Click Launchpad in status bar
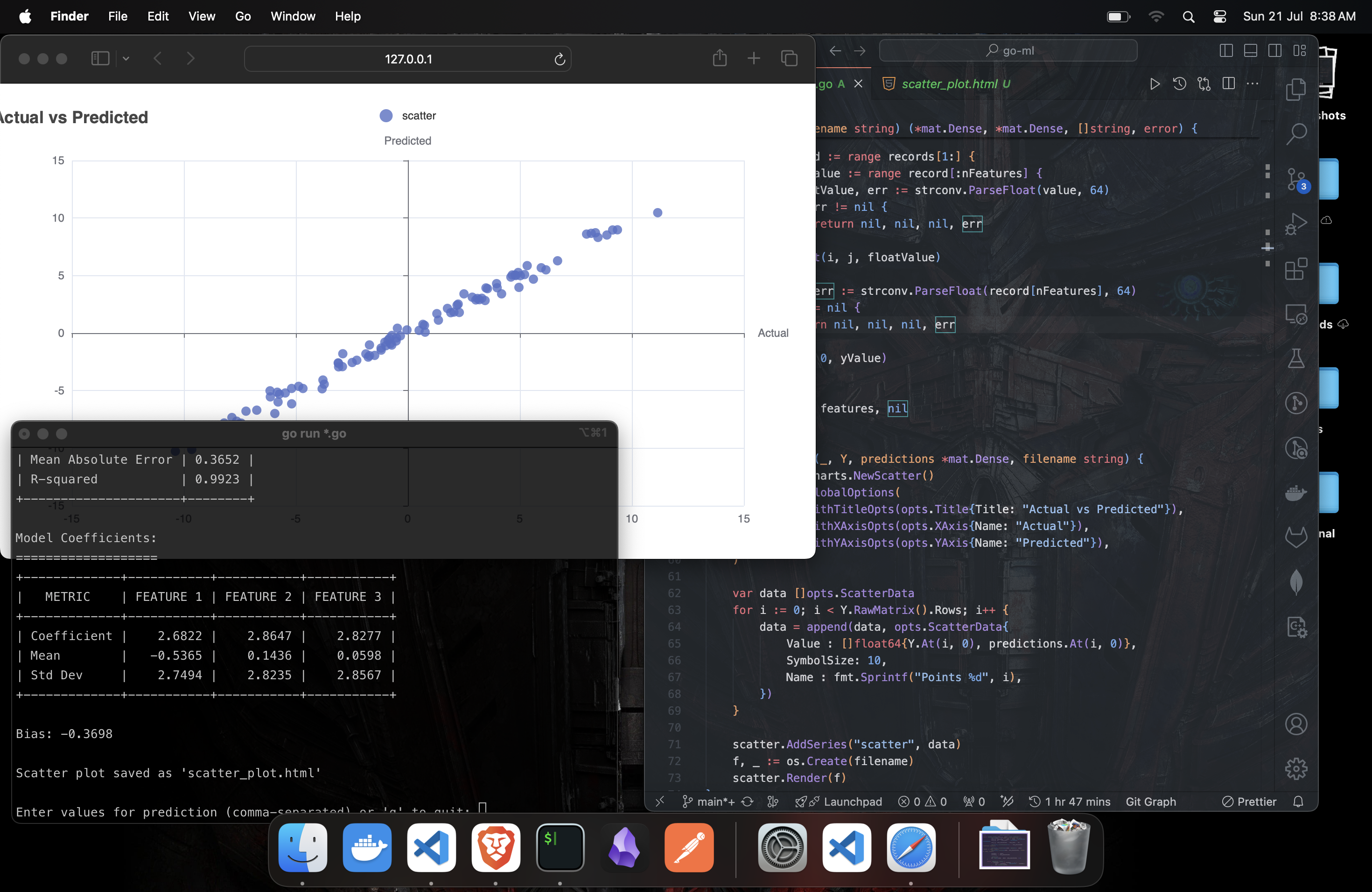The width and height of the screenshot is (1372, 892). coord(839,801)
